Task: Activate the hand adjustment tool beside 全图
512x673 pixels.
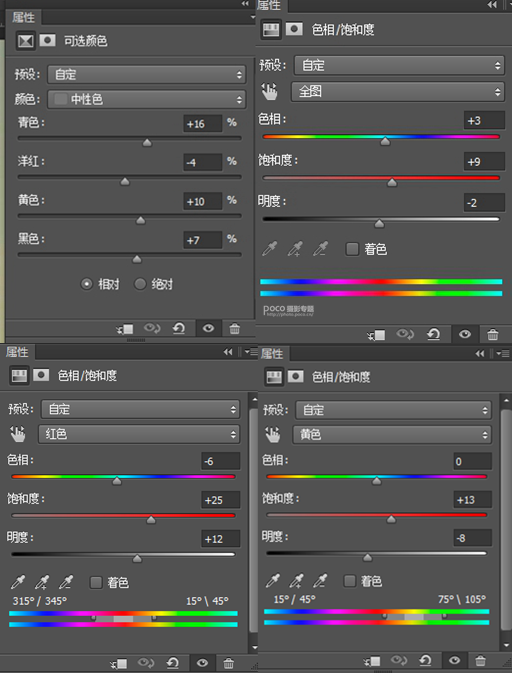Action: pyautogui.click(x=270, y=91)
